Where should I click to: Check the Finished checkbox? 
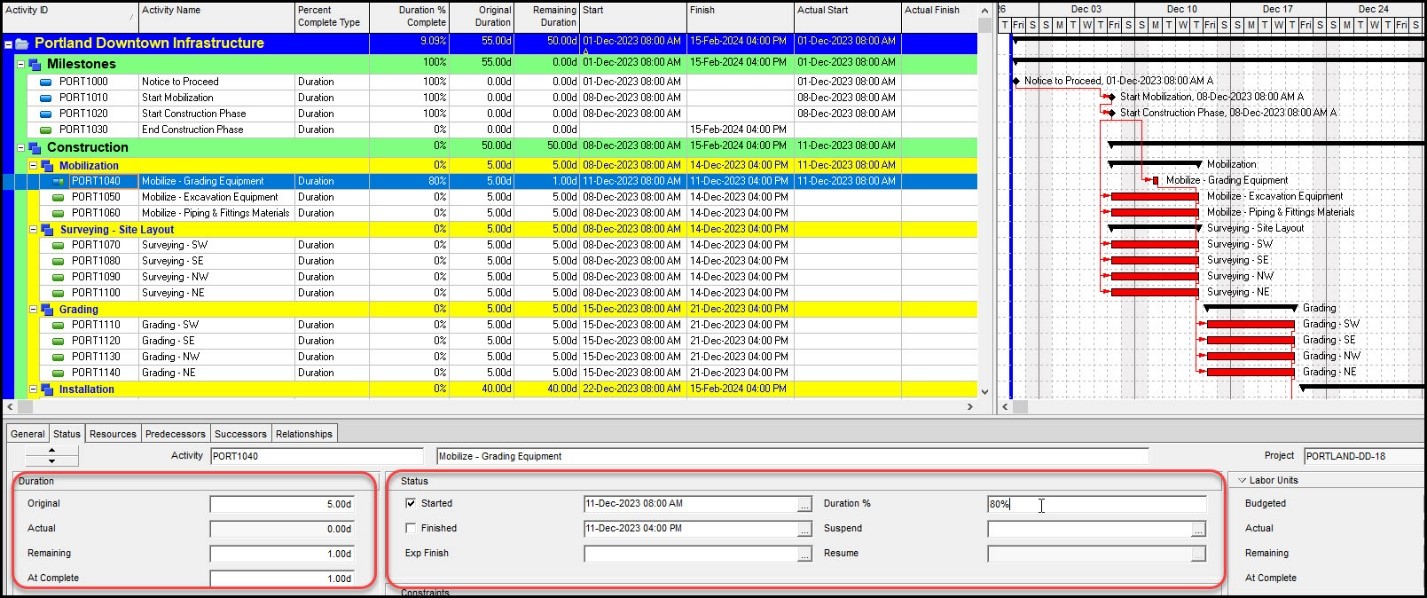(410, 528)
